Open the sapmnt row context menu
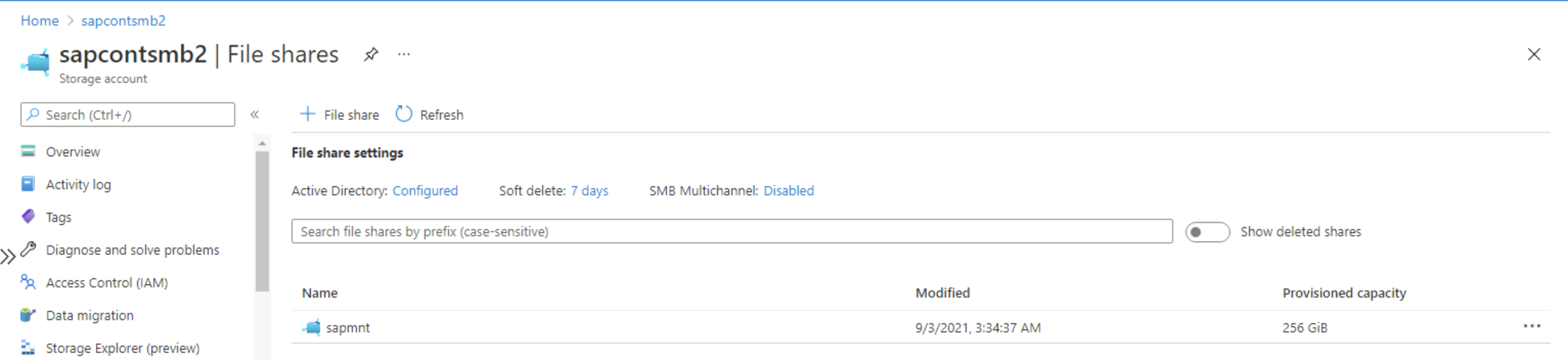Screen dimensions: 1568x360 (x=1533, y=327)
